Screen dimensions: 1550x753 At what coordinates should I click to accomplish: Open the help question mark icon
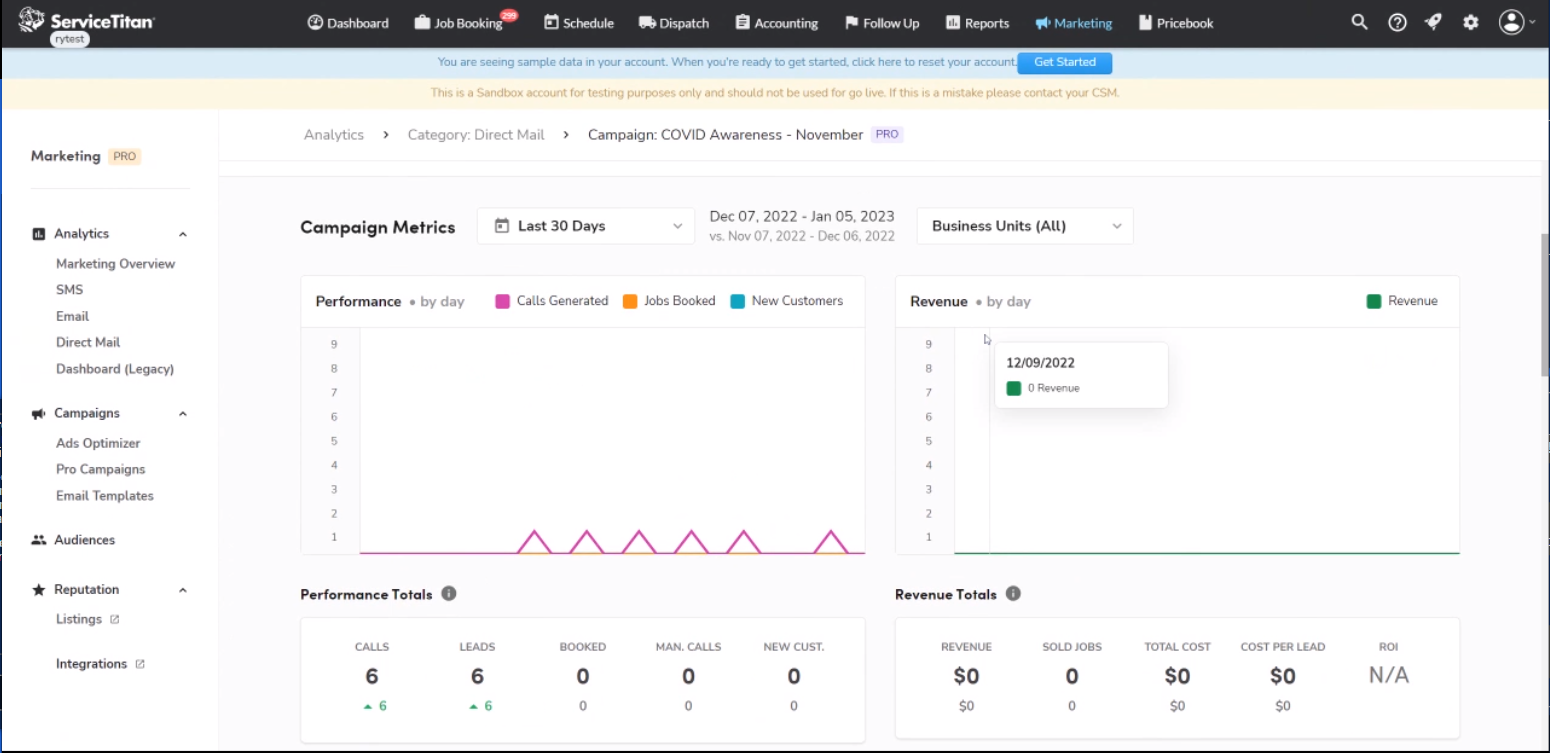click(x=1397, y=22)
